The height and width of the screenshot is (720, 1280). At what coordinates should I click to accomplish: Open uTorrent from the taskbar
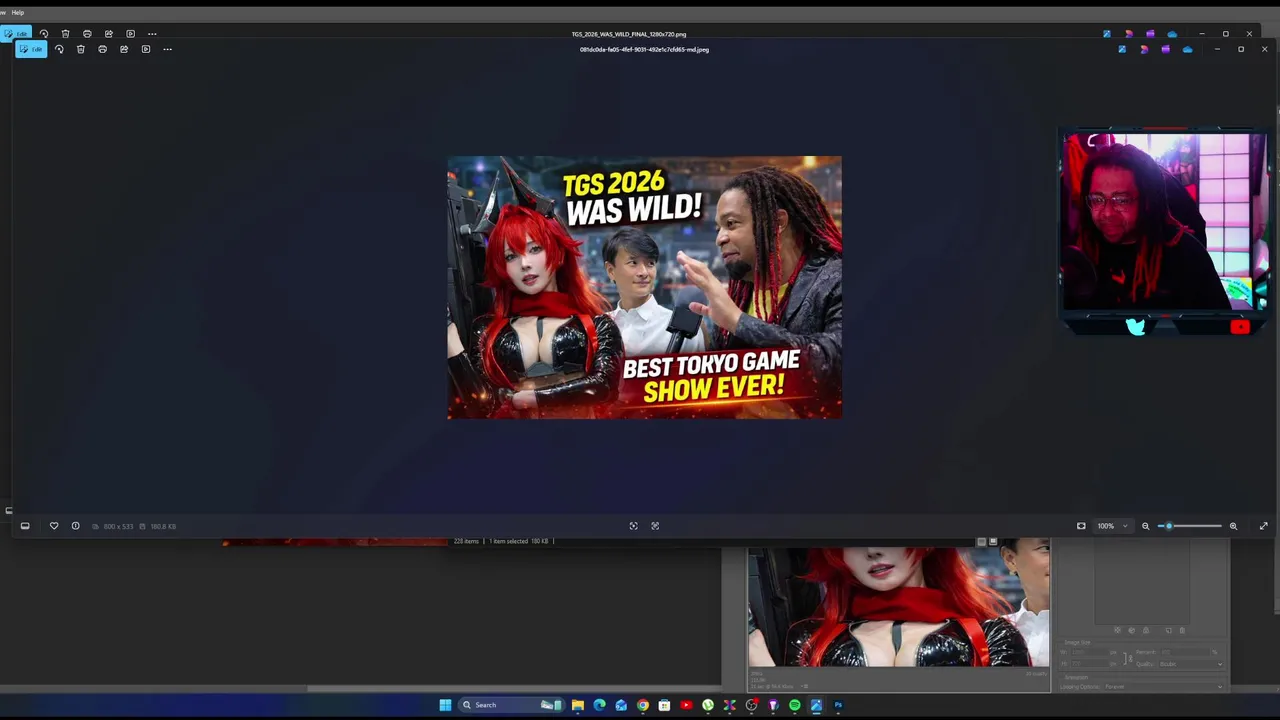tap(708, 705)
